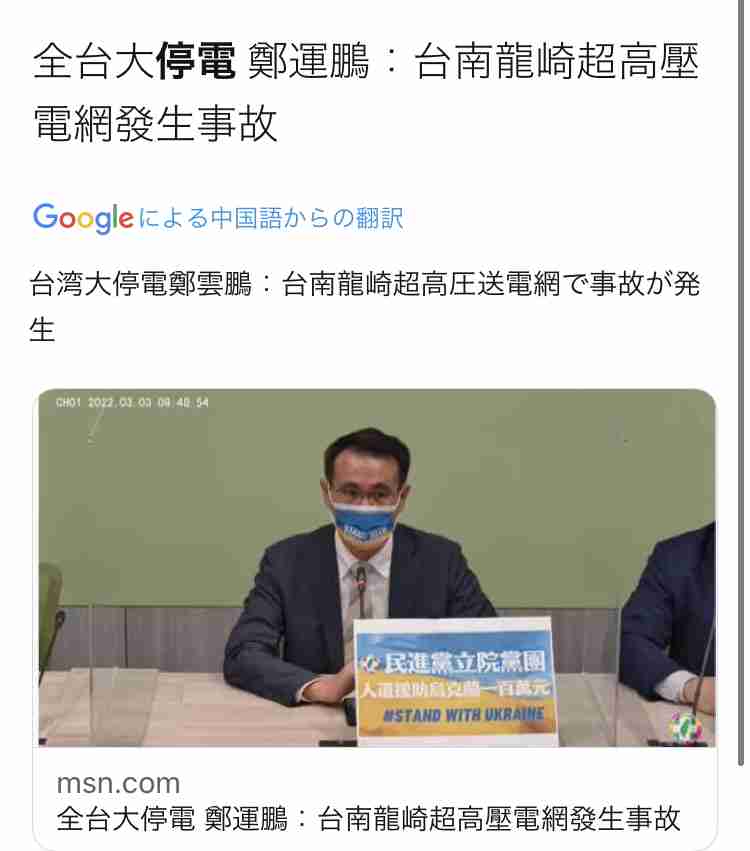Open the card title 全台大停電 鄭運鵬 at bottom
Viewport: 750px width, 851px height.
(368, 818)
